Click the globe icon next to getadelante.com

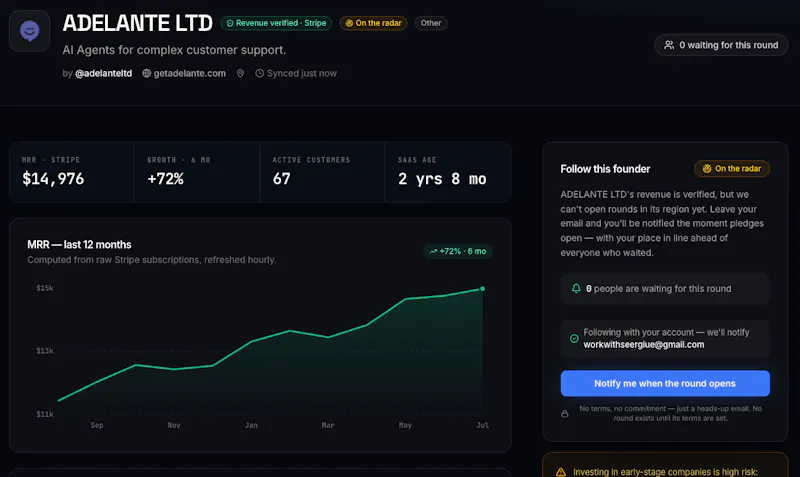(x=146, y=73)
